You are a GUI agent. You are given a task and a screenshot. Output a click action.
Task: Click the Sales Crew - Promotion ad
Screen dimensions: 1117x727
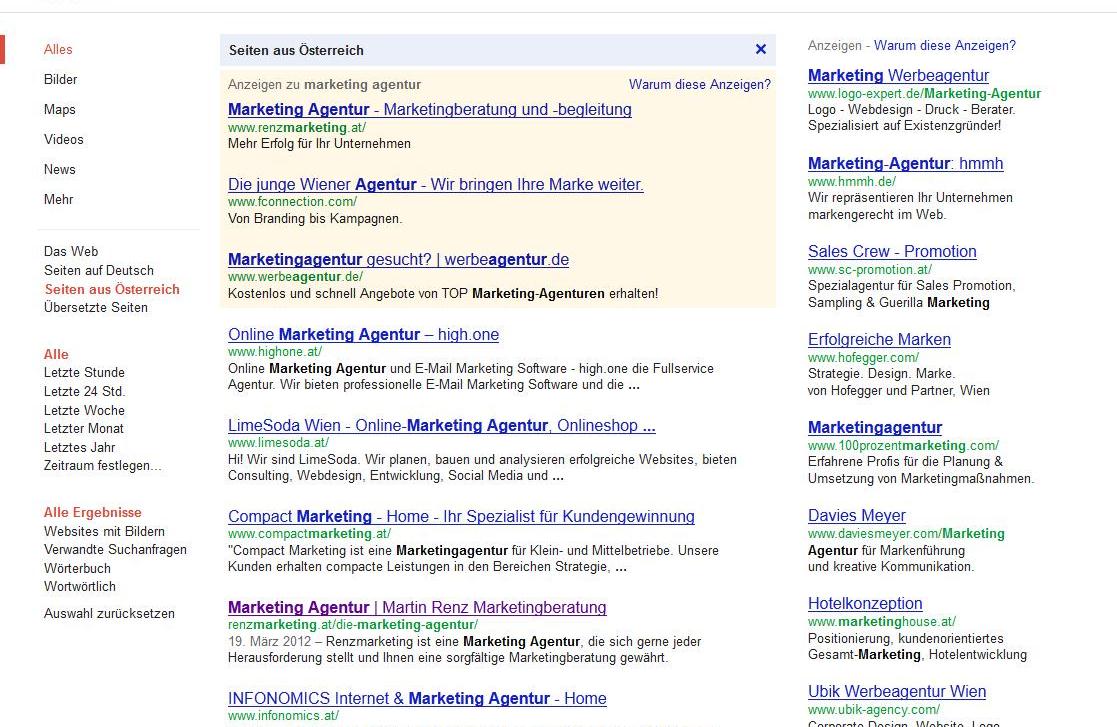click(892, 251)
